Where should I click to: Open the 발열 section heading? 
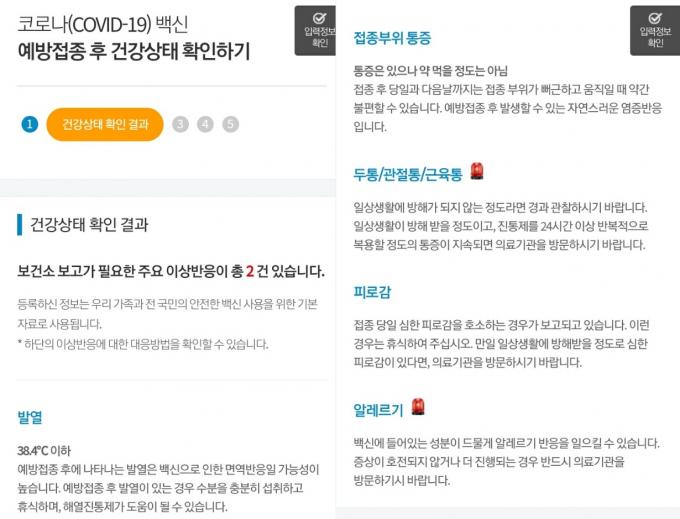coord(30,418)
